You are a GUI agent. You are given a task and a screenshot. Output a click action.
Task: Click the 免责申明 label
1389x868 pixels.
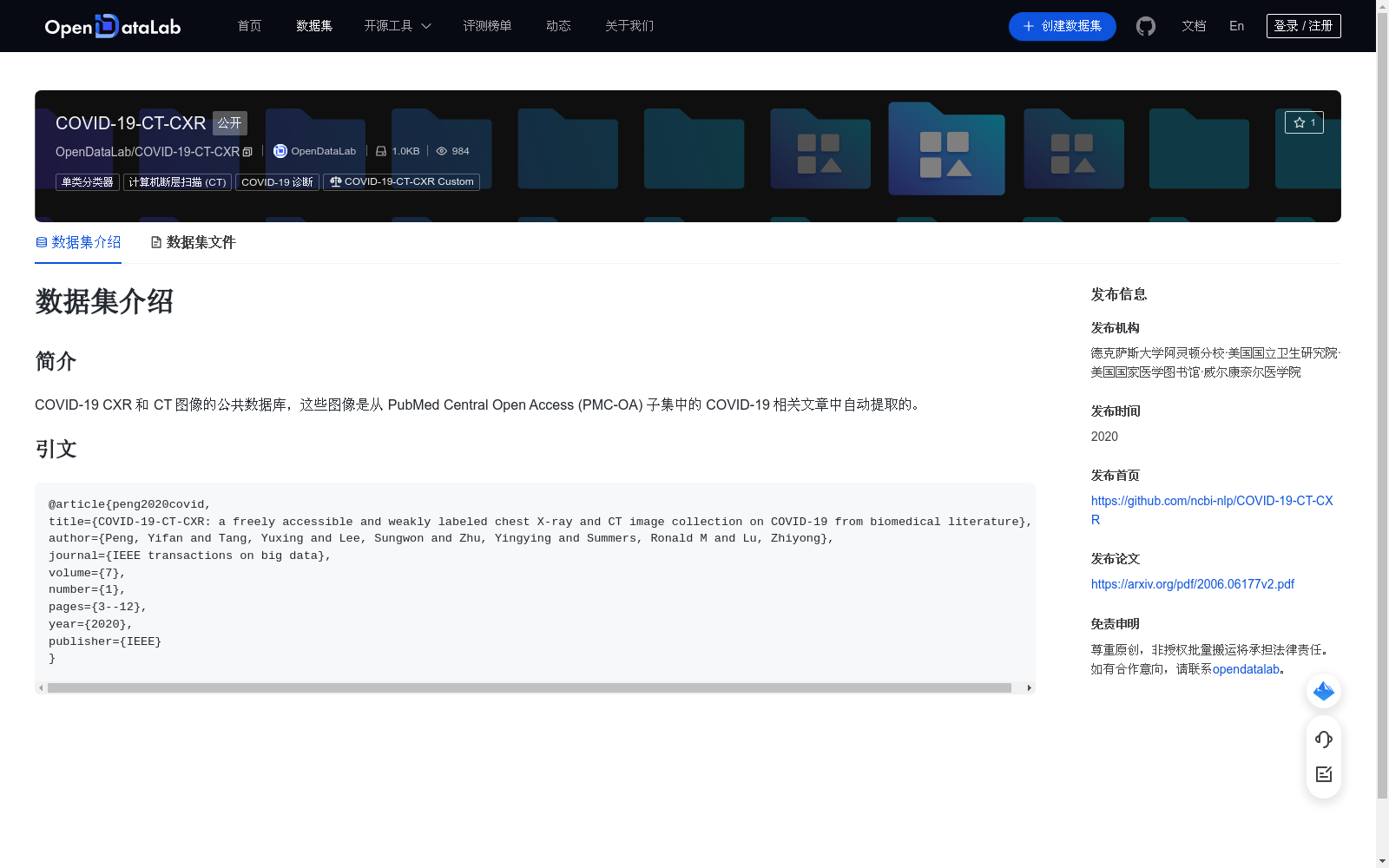click(1116, 624)
